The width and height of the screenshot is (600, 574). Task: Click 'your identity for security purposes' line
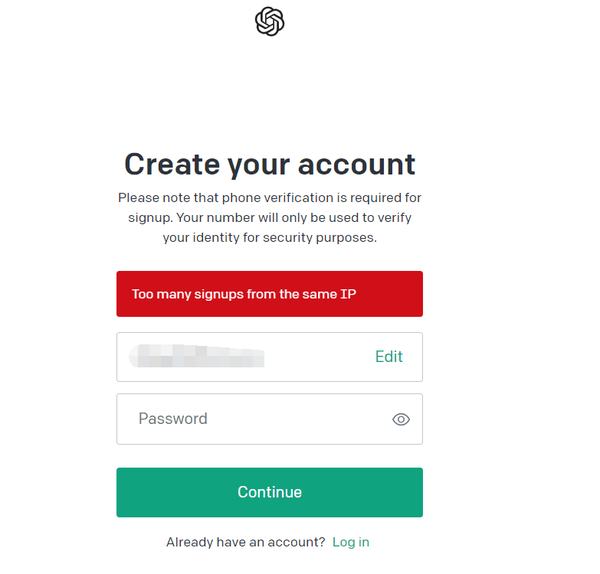tap(270, 238)
